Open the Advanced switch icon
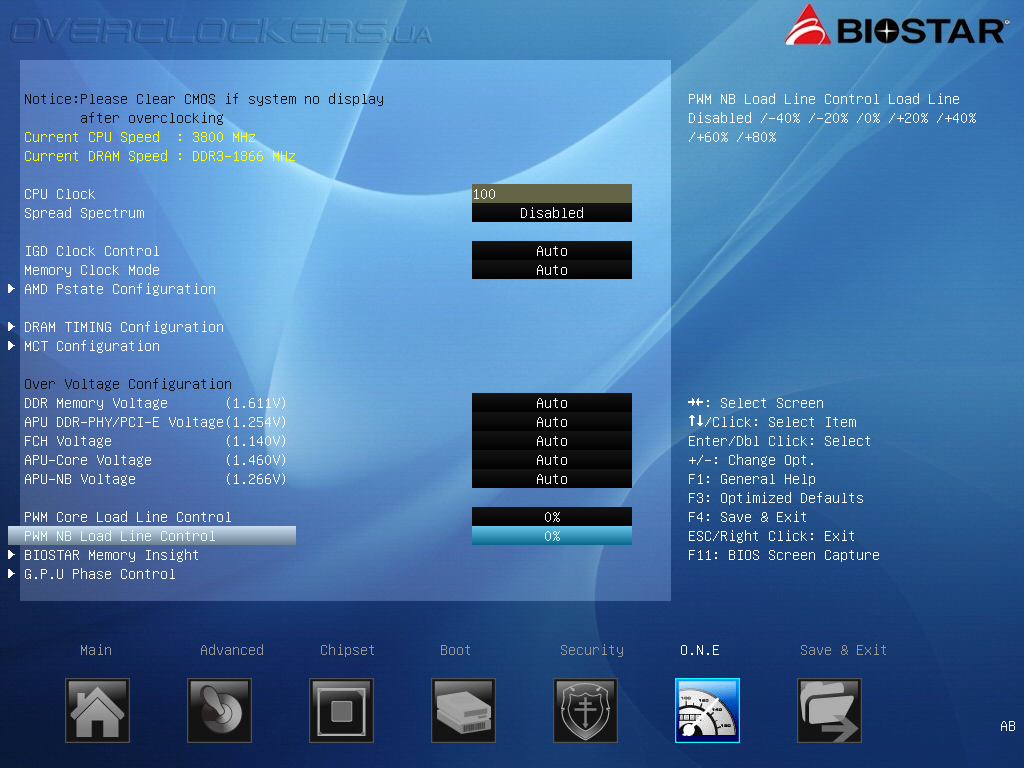 (219, 710)
